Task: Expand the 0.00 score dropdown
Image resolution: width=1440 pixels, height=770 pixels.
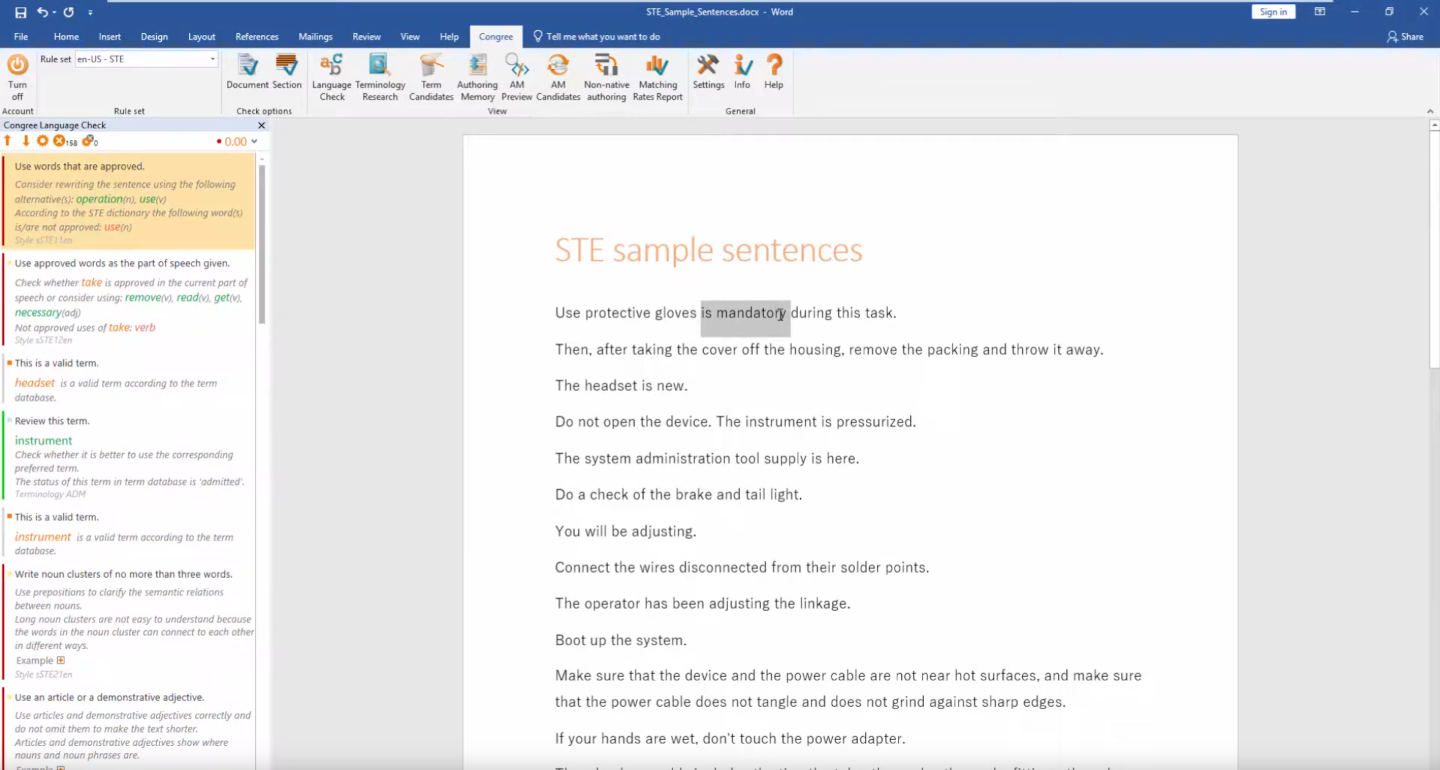Action: tap(254, 142)
